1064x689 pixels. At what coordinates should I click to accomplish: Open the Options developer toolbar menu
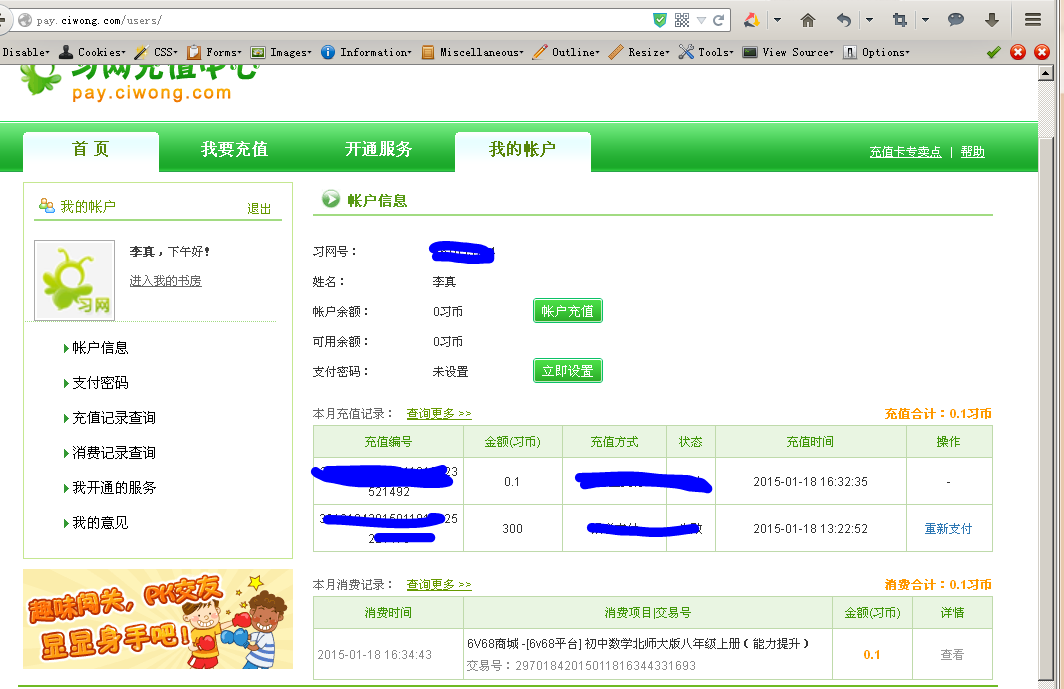coord(876,52)
